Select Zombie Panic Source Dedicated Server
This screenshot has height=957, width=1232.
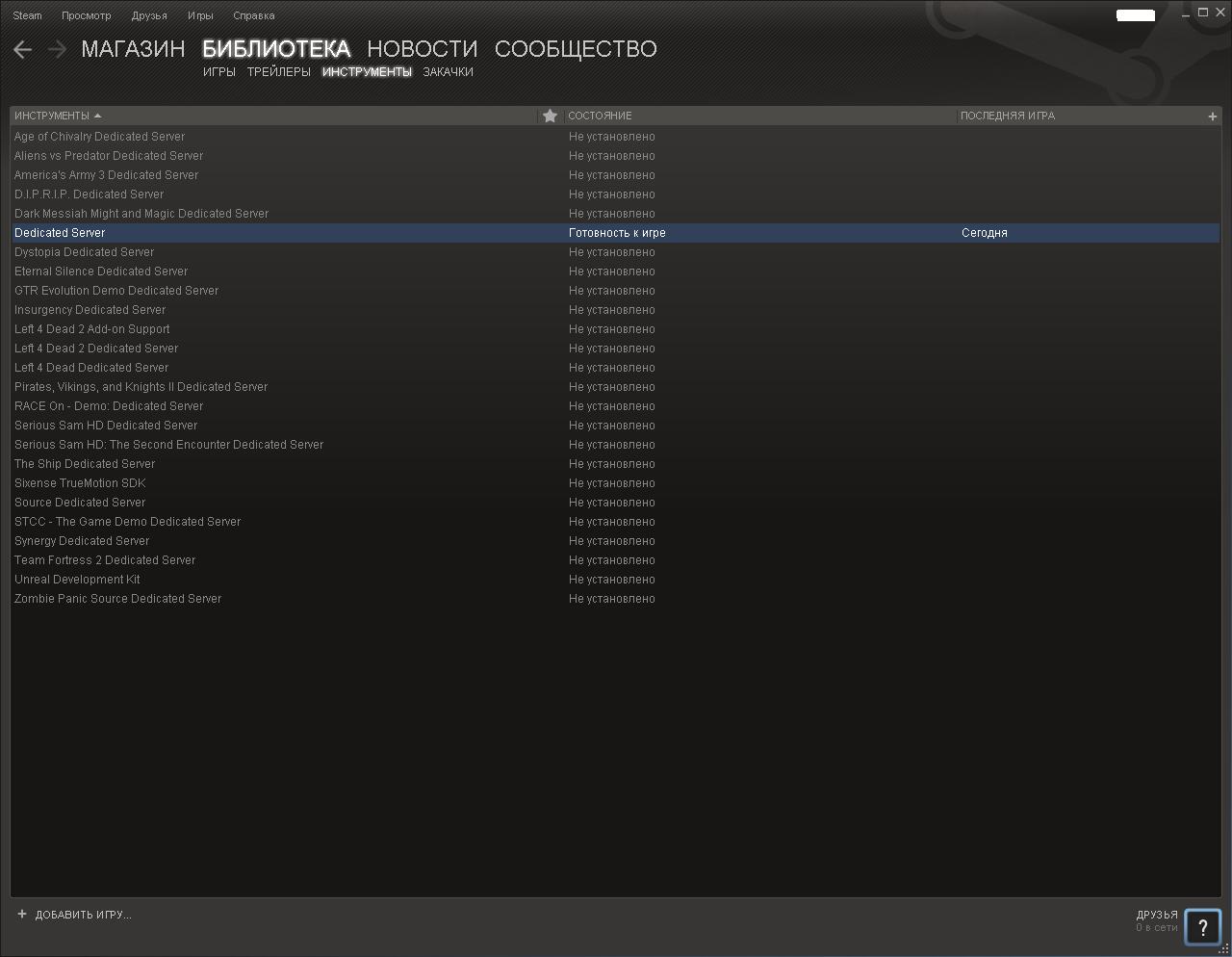point(615,599)
